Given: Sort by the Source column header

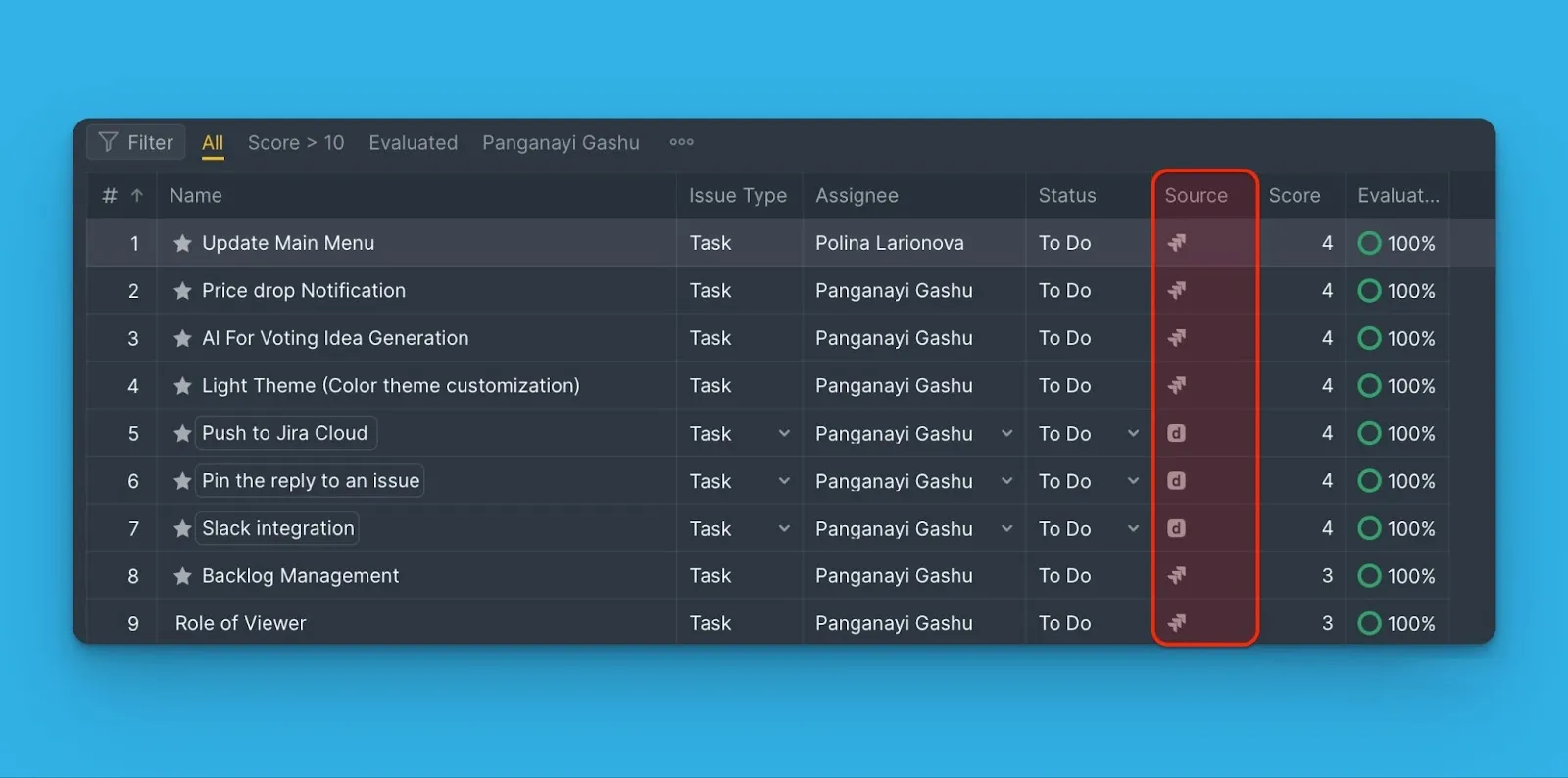Looking at the screenshot, I should [x=1196, y=196].
